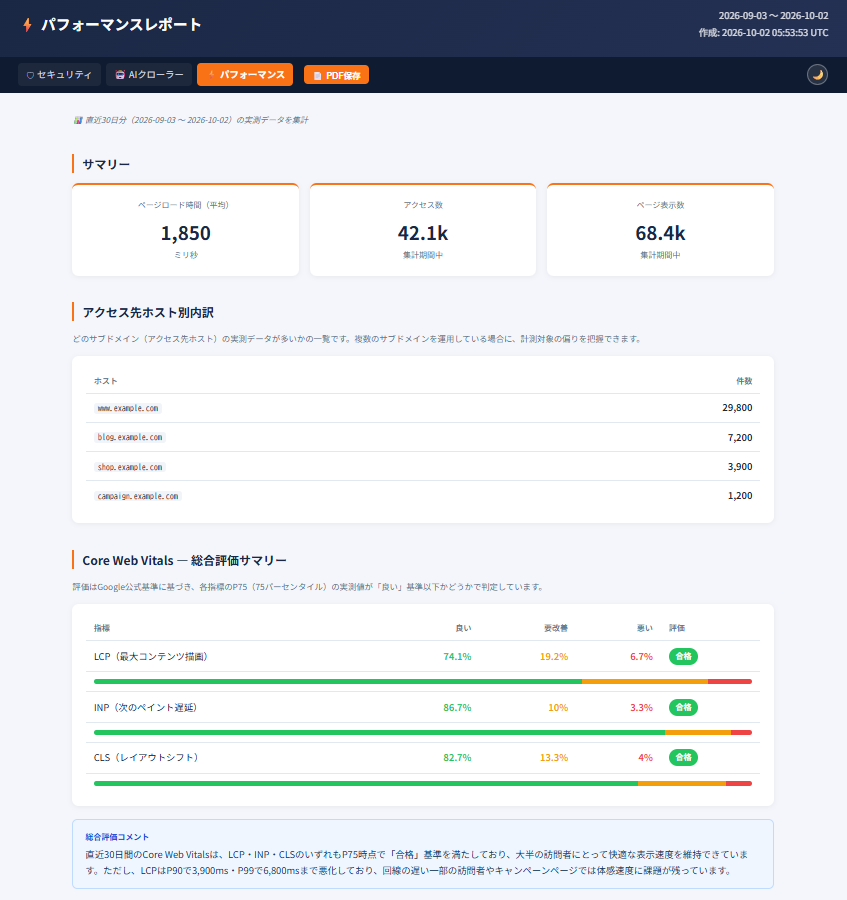Viewport: 847px width, 900px height.
Task: Click the LCP needs-improvement value 19.2%
Action: pos(554,657)
